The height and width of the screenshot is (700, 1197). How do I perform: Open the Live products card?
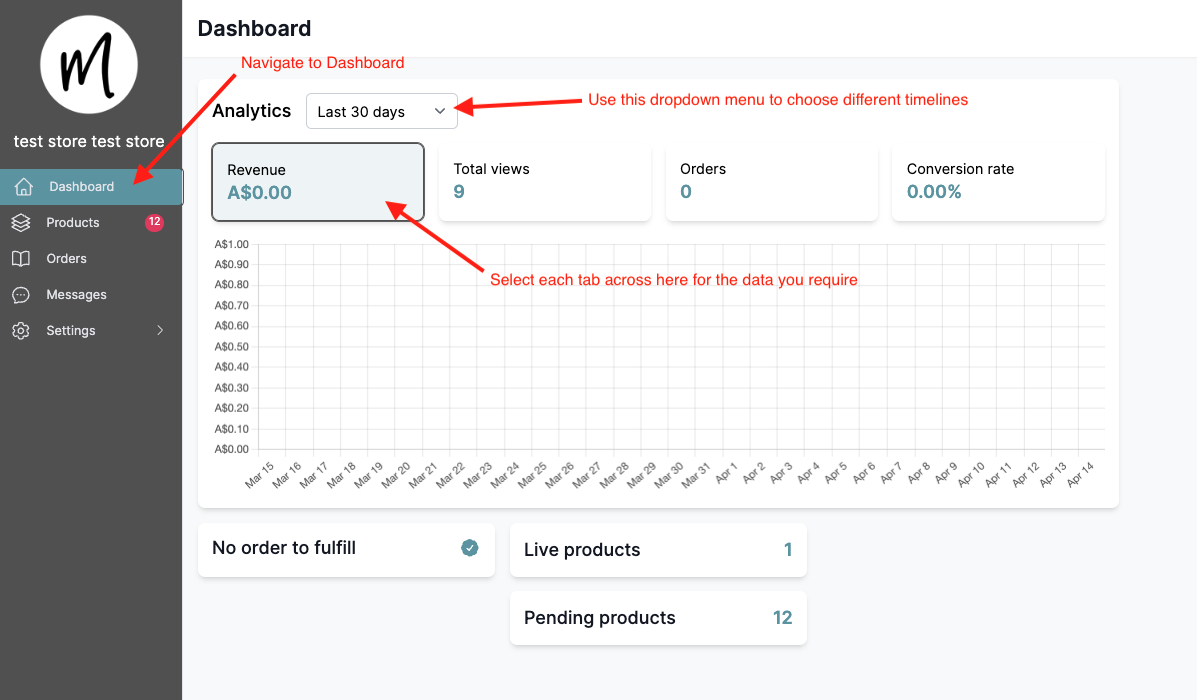[x=658, y=550]
